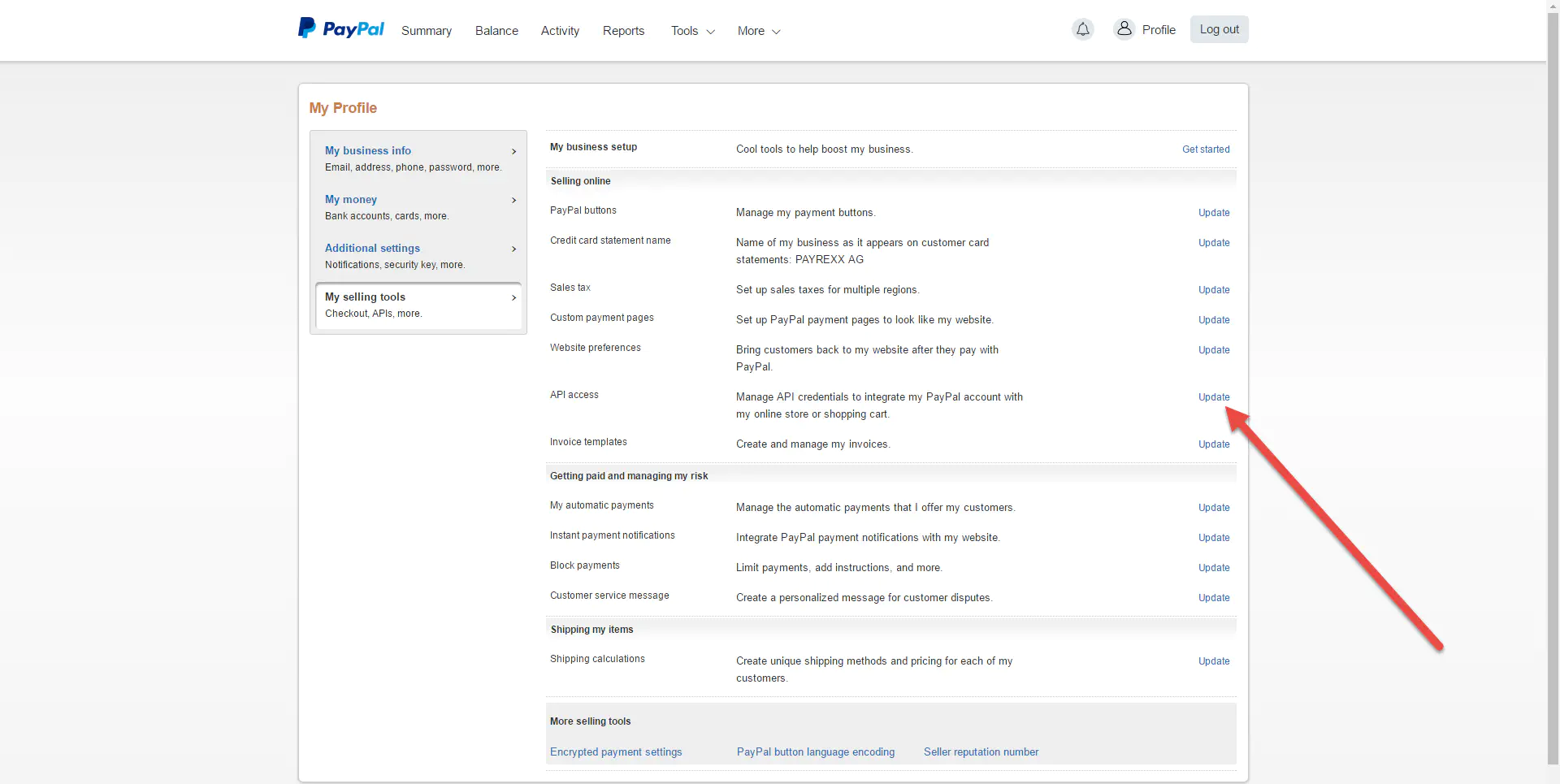Open the Reports page

point(623,31)
